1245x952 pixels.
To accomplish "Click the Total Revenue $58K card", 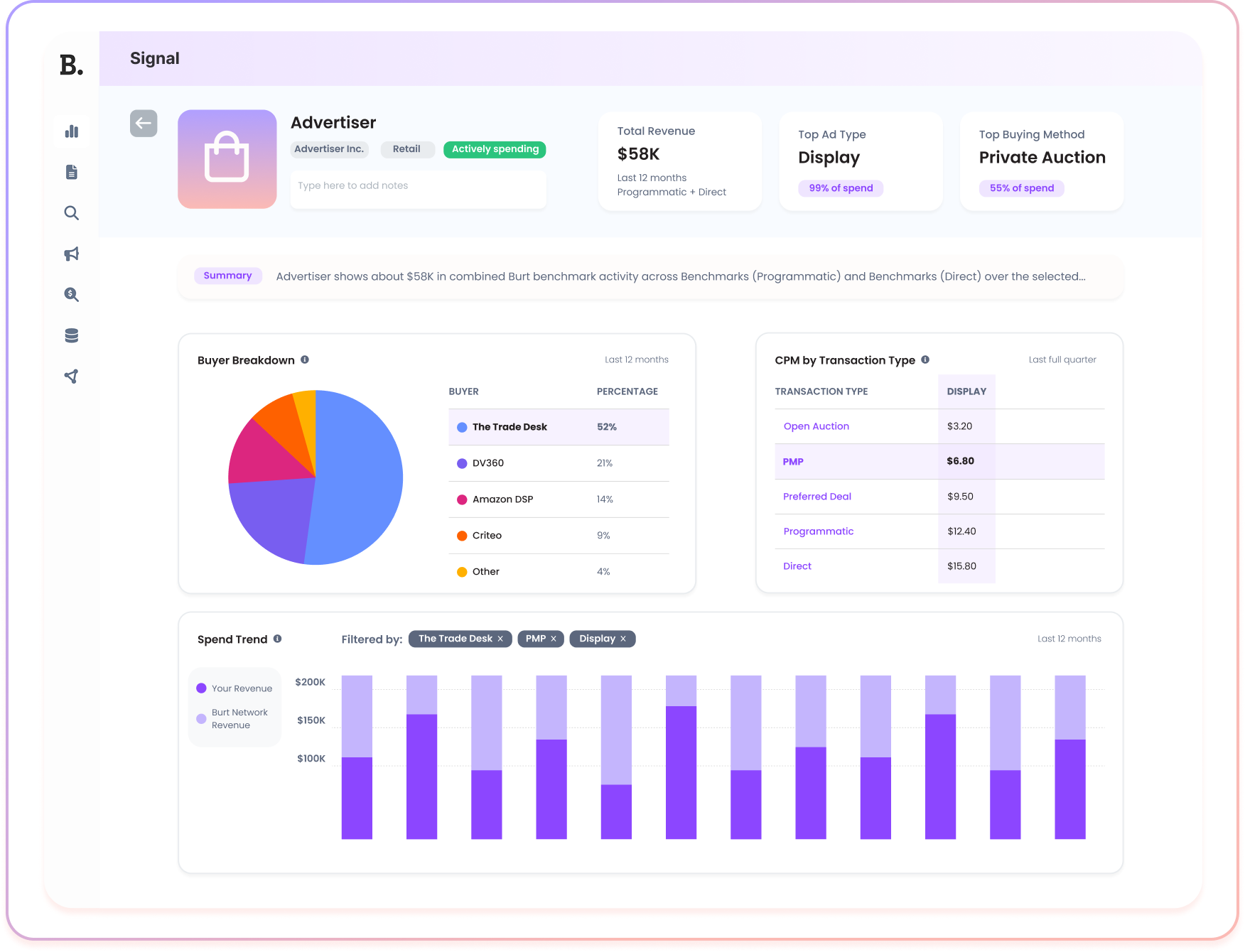I will tap(680, 161).
